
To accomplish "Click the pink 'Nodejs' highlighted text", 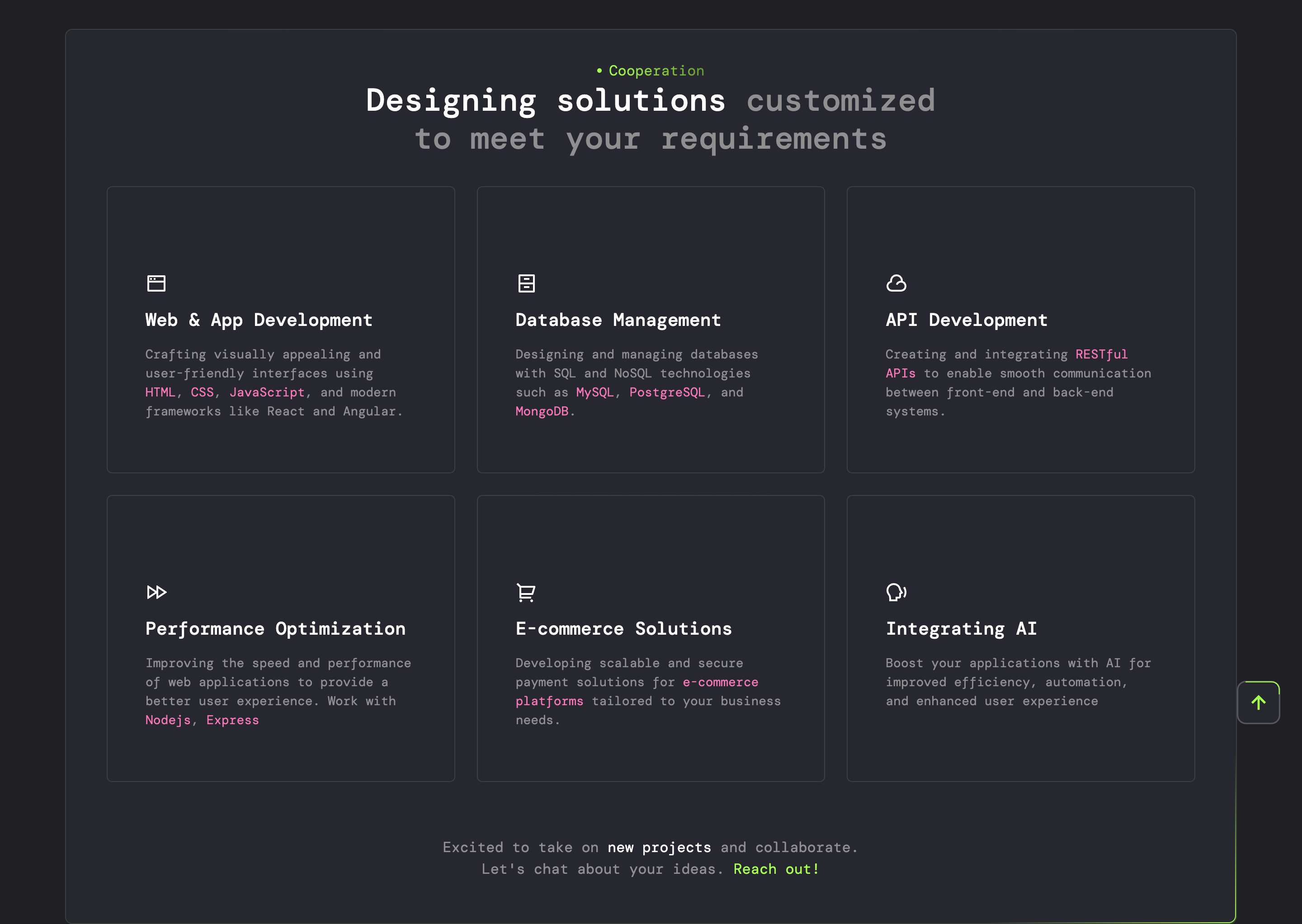I will [168, 720].
